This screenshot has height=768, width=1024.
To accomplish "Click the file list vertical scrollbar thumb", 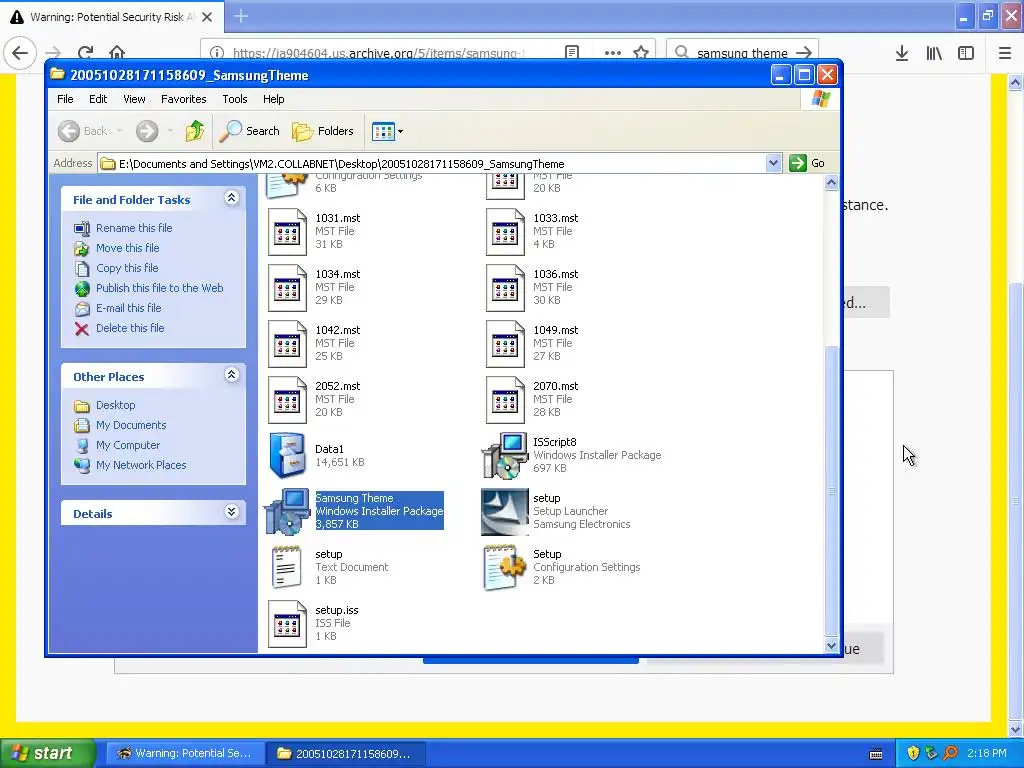I will click(x=831, y=490).
